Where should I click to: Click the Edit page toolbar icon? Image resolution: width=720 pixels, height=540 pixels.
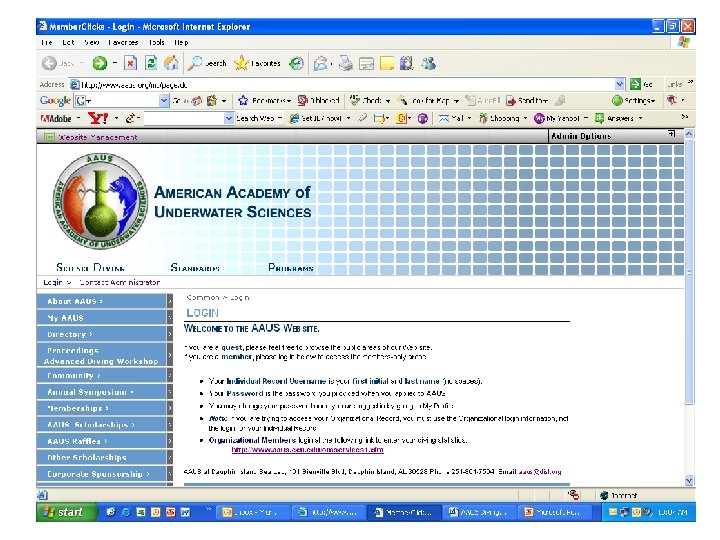pyautogui.click(x=366, y=63)
